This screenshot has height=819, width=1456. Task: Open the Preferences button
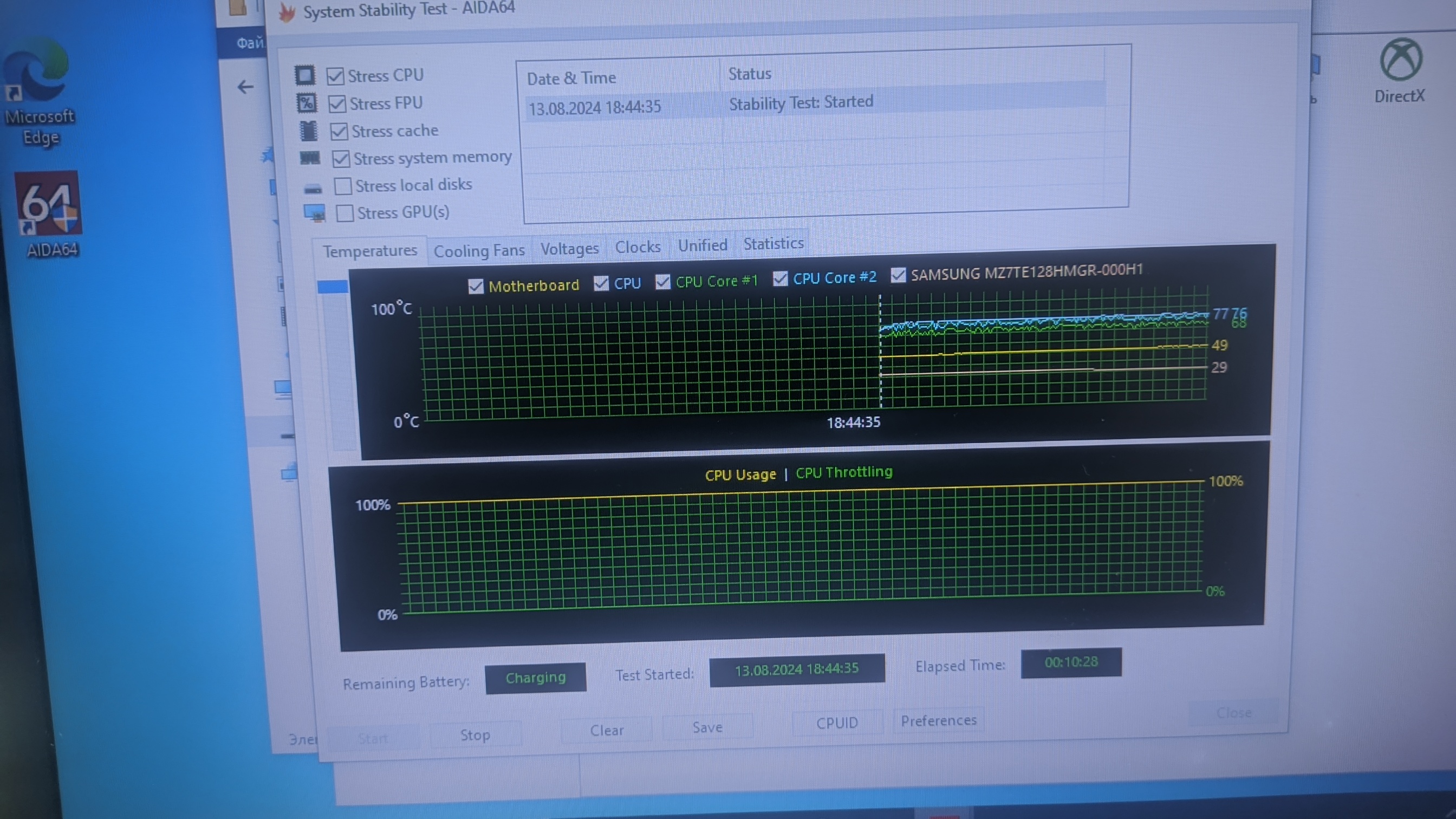pos(939,720)
